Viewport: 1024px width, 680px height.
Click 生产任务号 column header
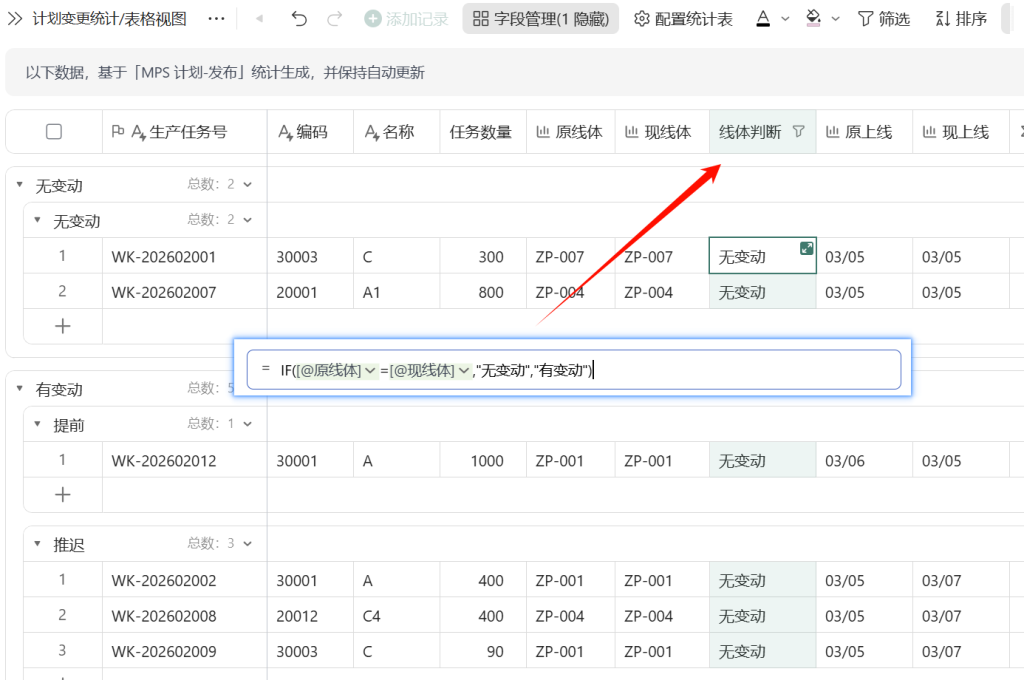185,132
